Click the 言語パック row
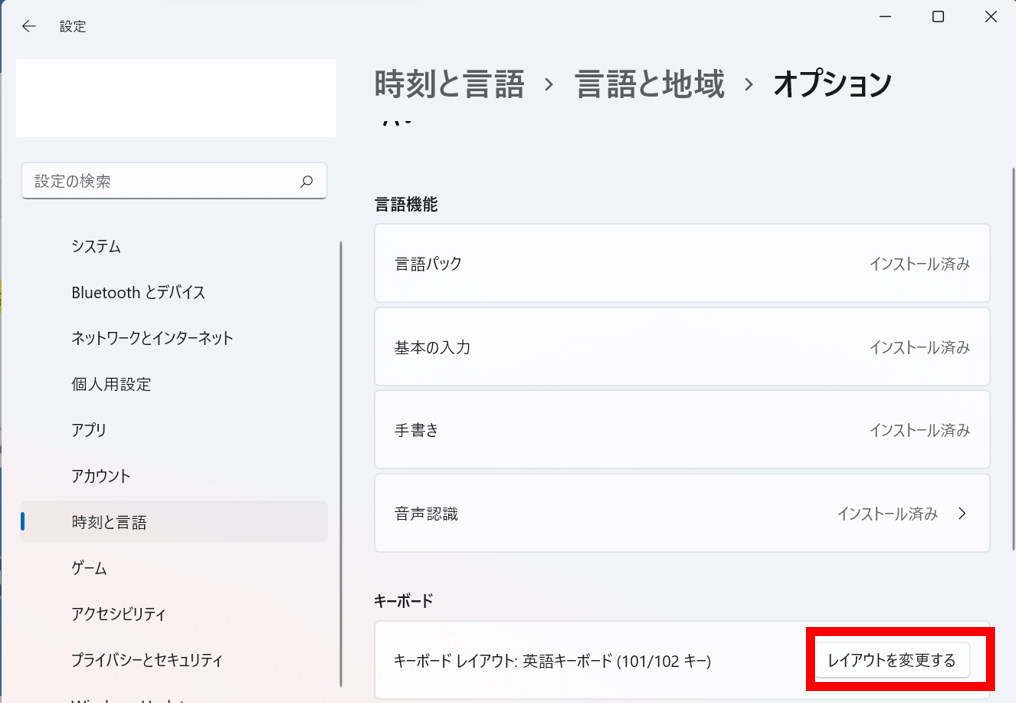 682,264
